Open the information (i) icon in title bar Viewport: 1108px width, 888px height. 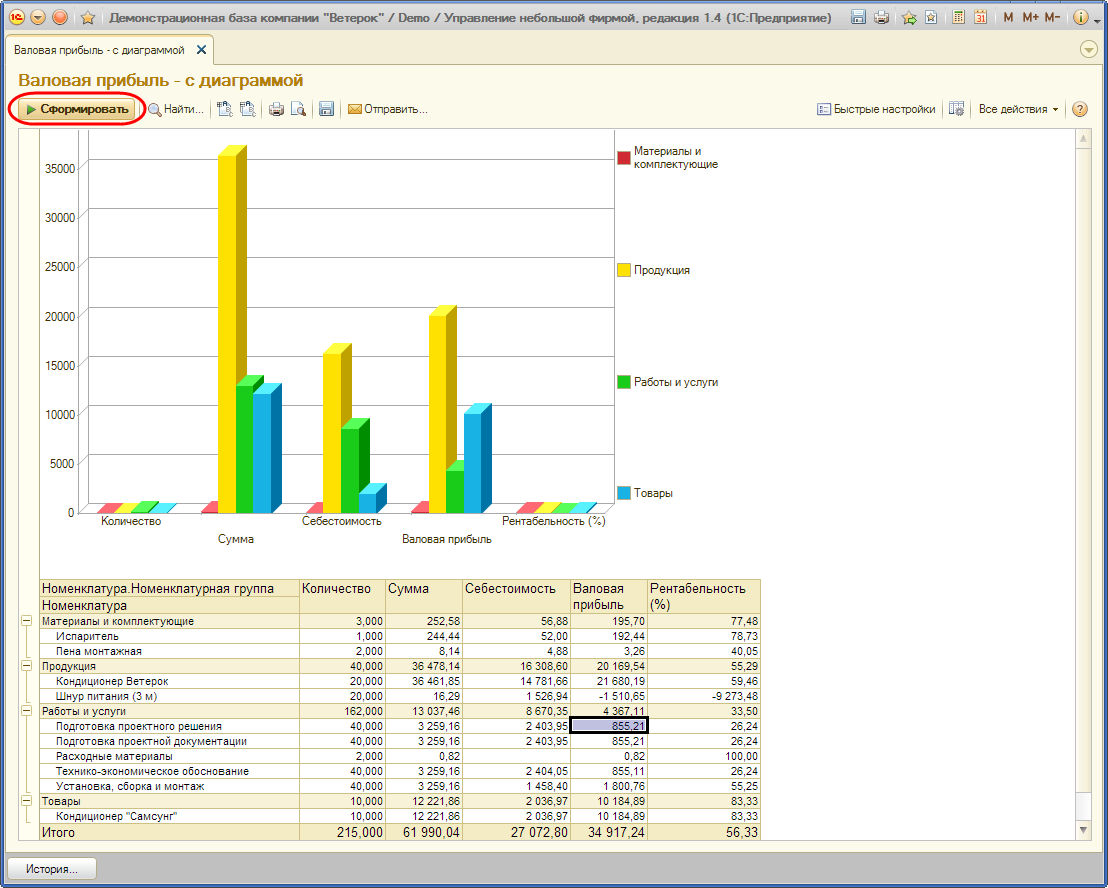tap(1080, 18)
